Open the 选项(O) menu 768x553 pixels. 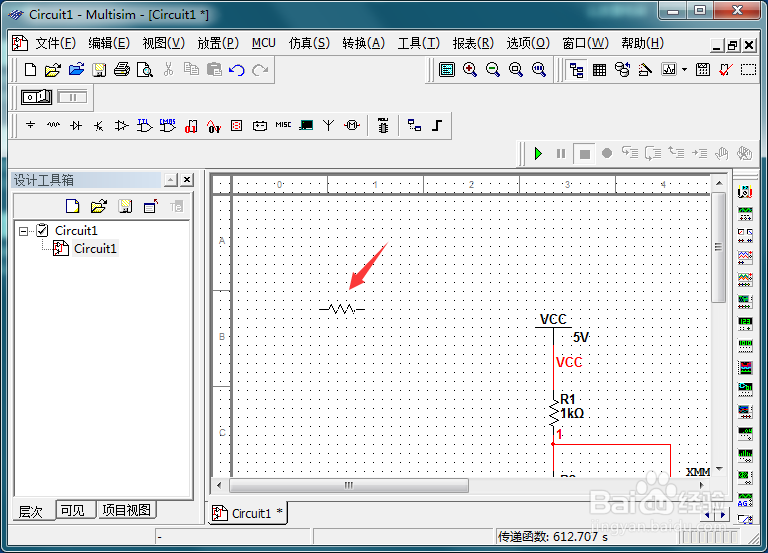528,43
